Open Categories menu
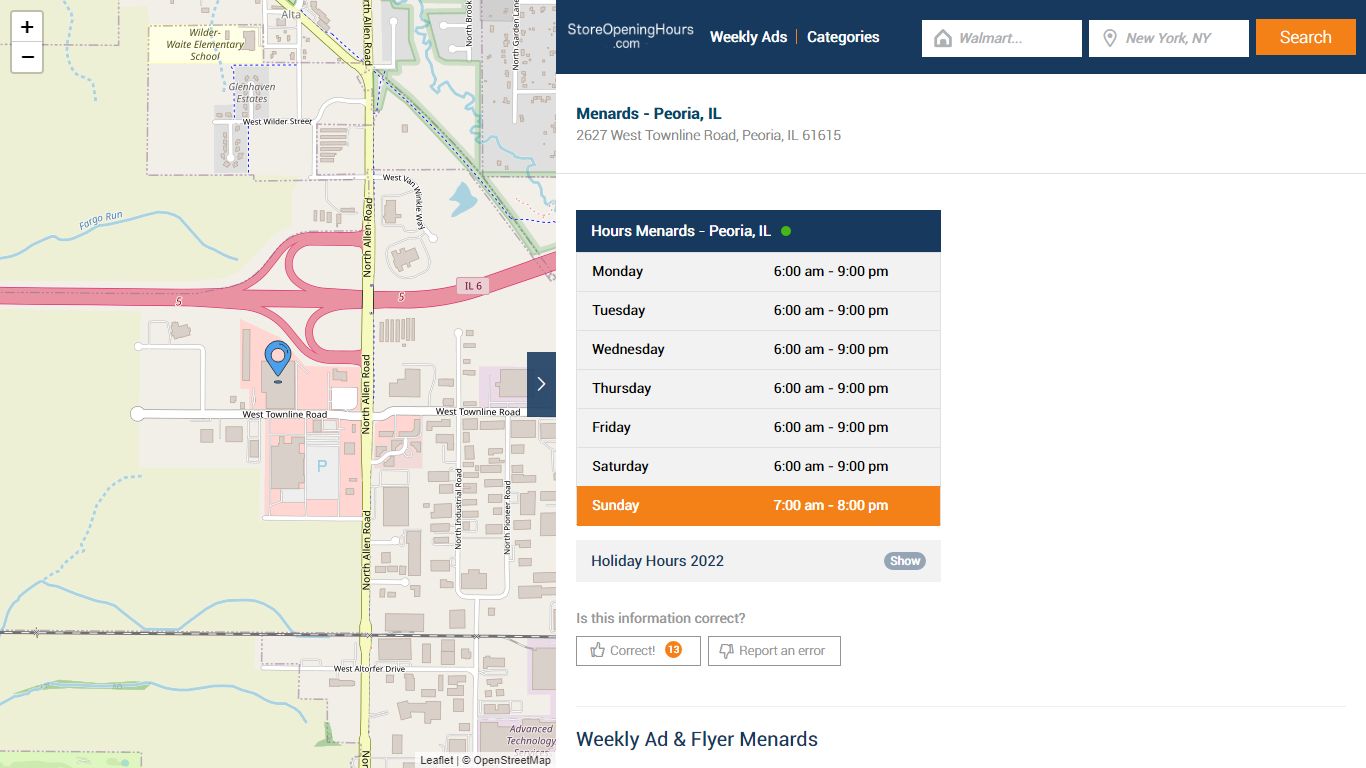 (x=843, y=37)
